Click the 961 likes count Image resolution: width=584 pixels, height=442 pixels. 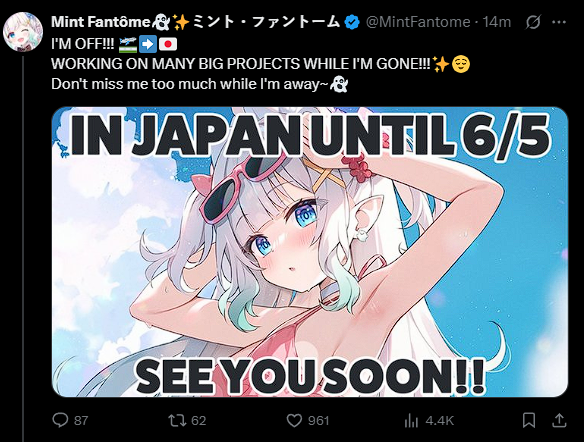coord(318,421)
